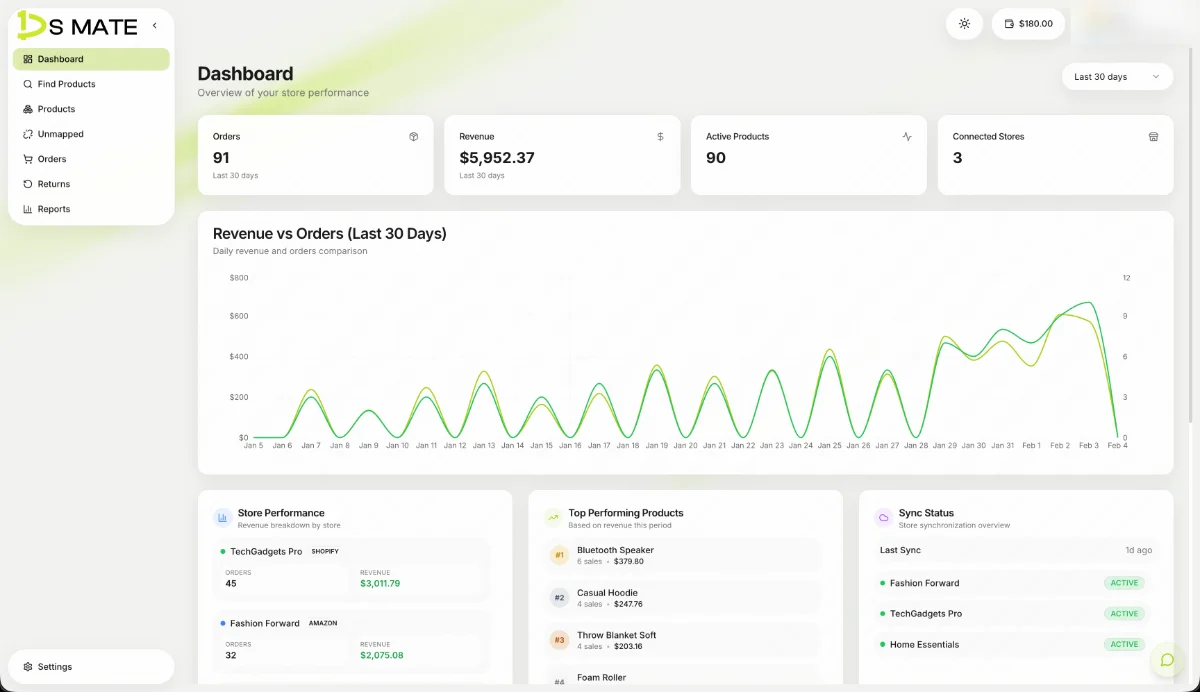Open the Reports sidebar item
1200x692 pixels.
pos(91,209)
